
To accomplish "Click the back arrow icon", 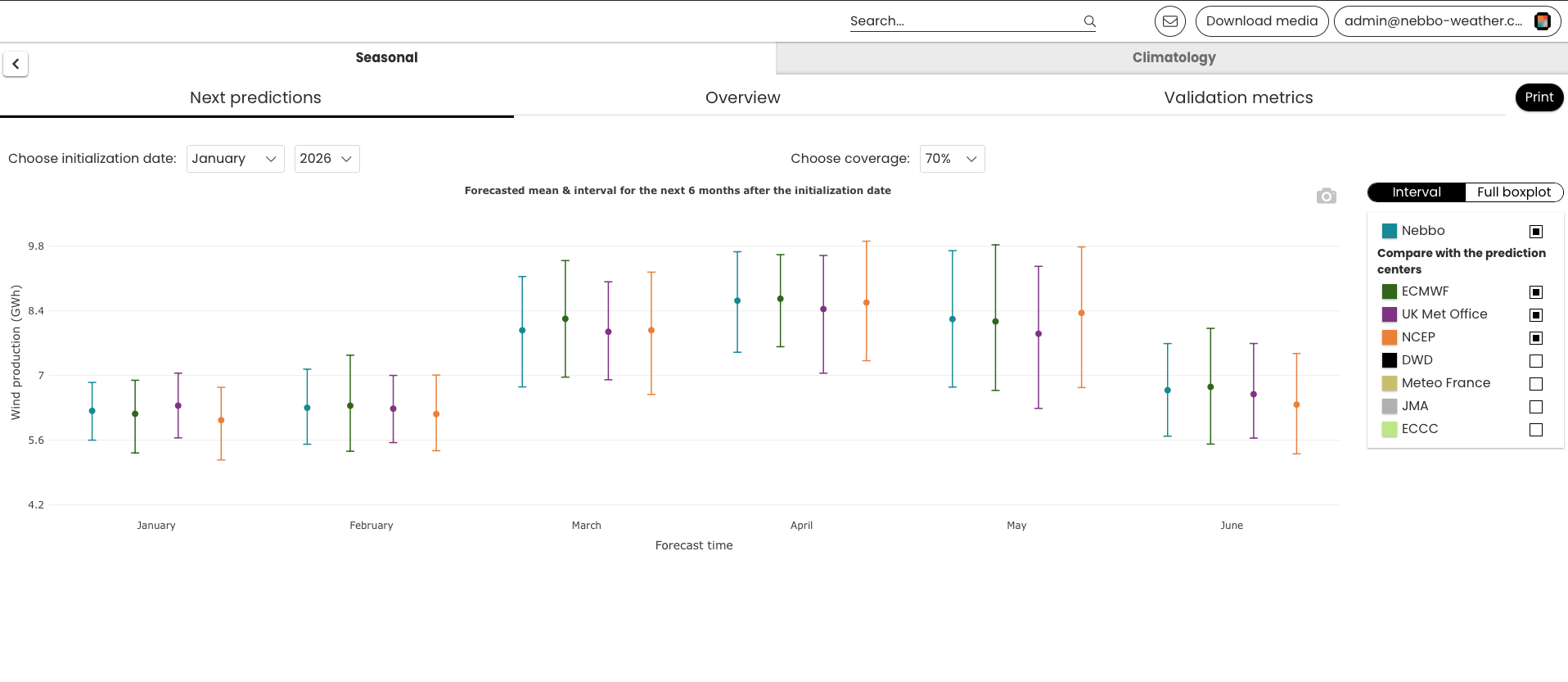I will coord(16,64).
